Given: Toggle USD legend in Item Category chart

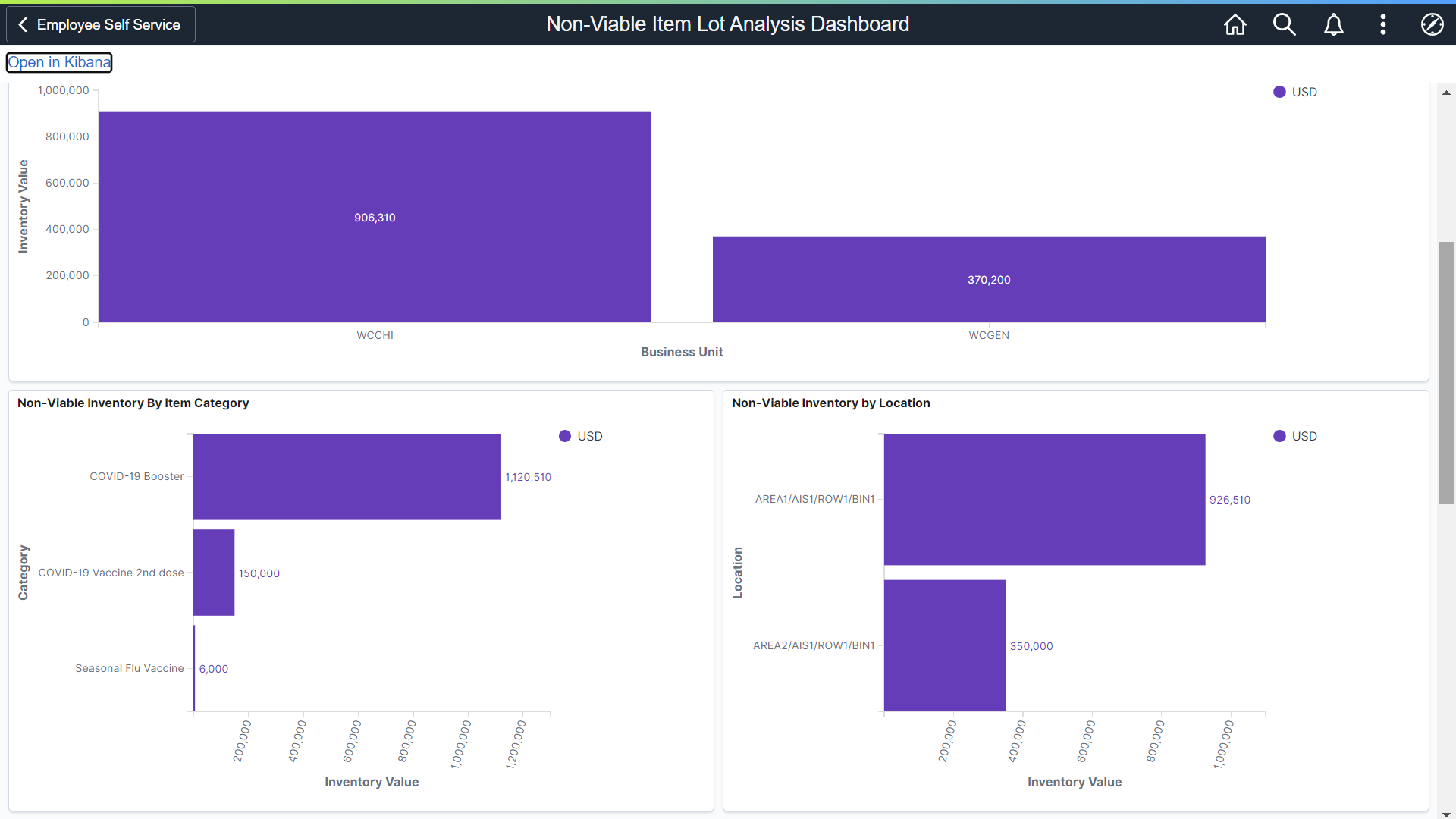Looking at the screenshot, I should pyautogui.click(x=581, y=436).
